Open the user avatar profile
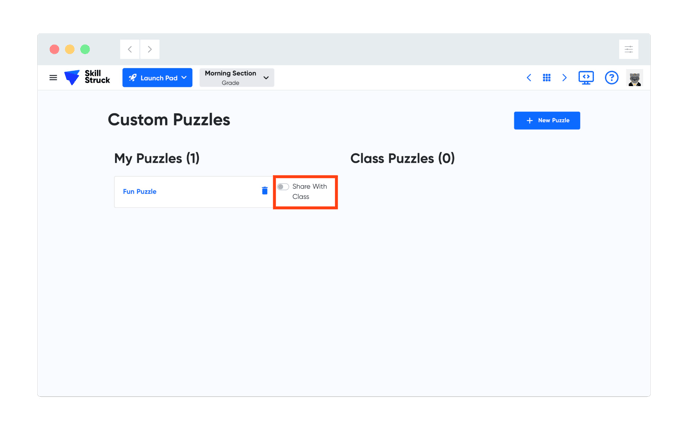Viewport: 688px width, 430px height. pyautogui.click(x=634, y=78)
